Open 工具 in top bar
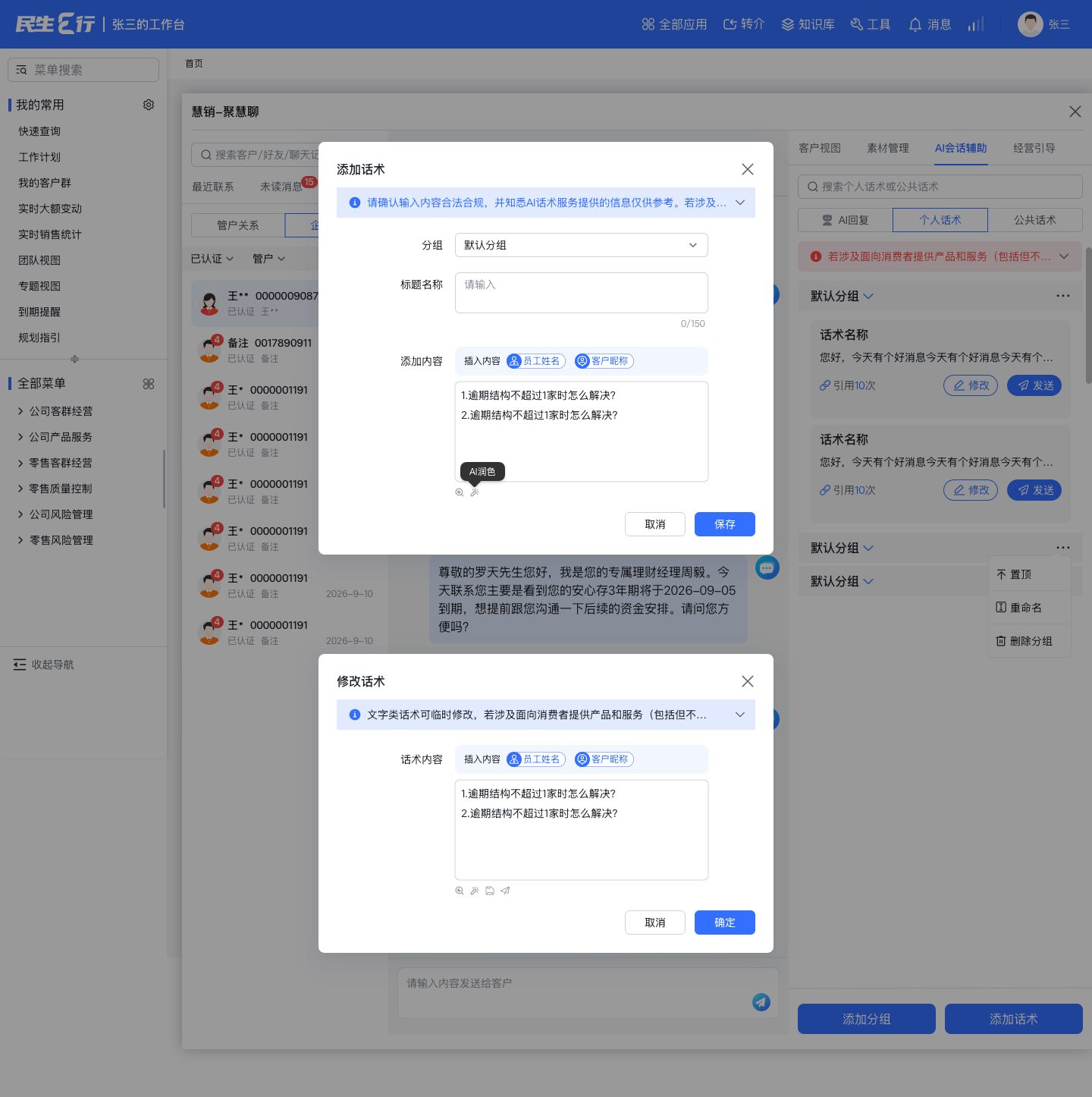 click(x=871, y=24)
